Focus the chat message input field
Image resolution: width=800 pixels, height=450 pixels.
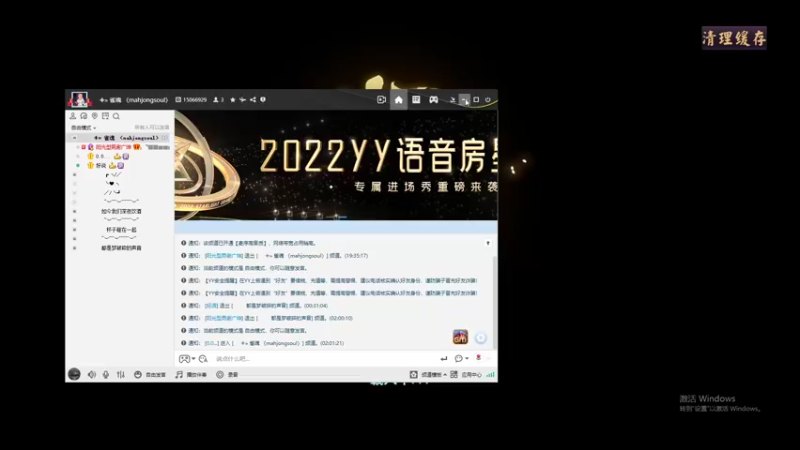tap(324, 359)
